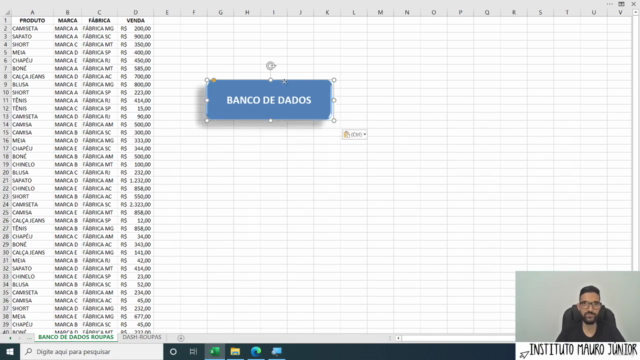Click the 585,00 value in row 7
The height and width of the screenshot is (360, 640).
click(x=136, y=69)
